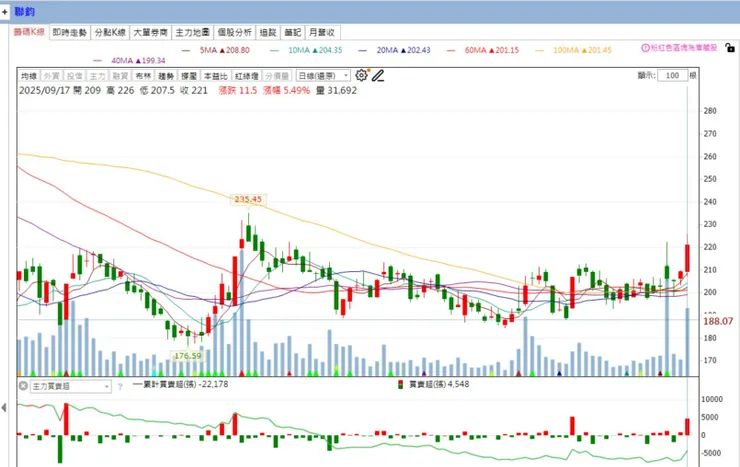
Task: Click the 100MA legend line swatch
Action: tap(539, 50)
